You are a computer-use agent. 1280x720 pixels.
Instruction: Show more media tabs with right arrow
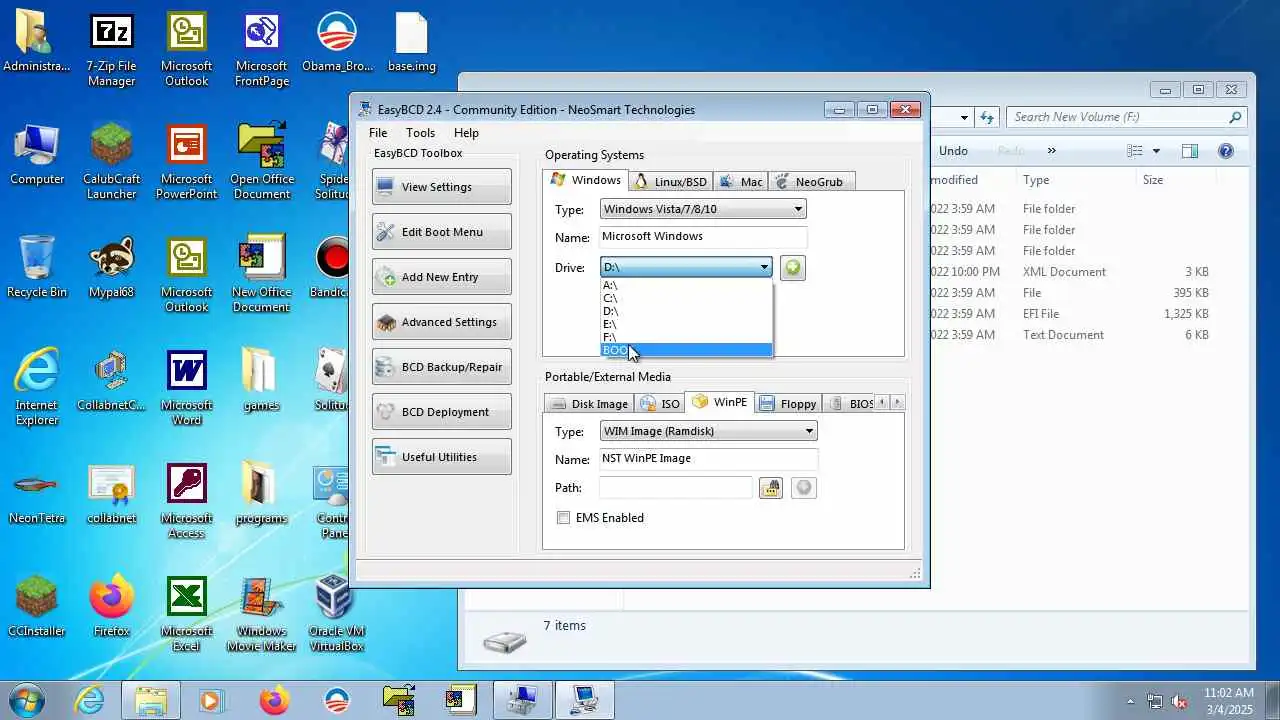(897, 403)
